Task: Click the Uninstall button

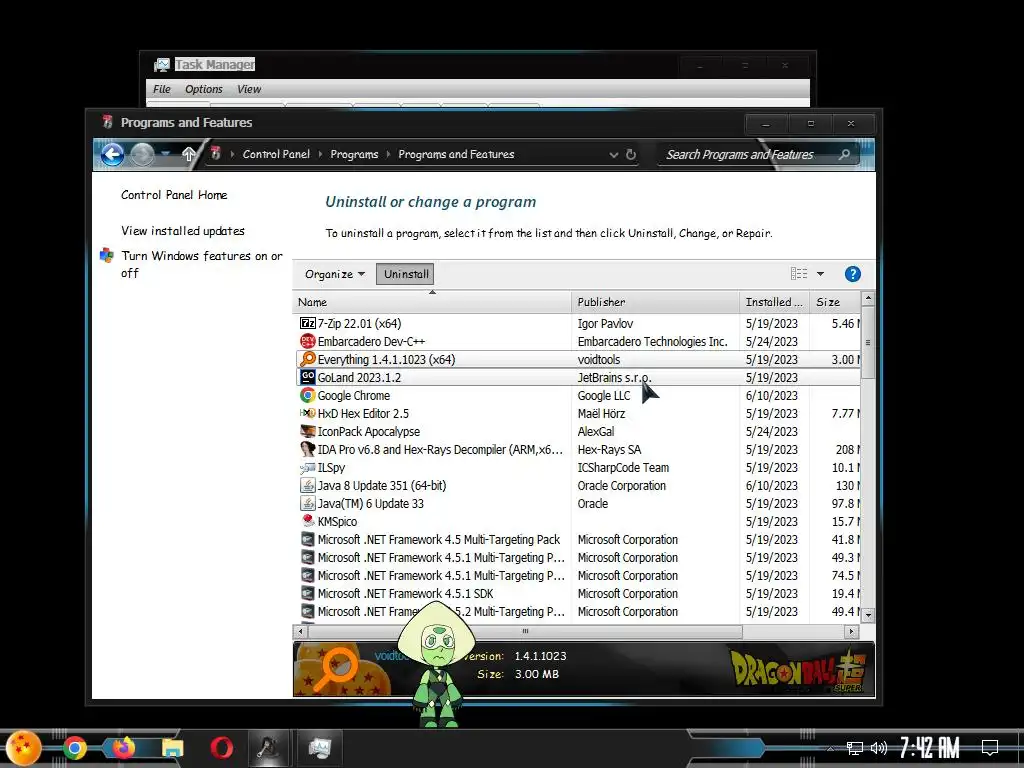Action: 406,274
